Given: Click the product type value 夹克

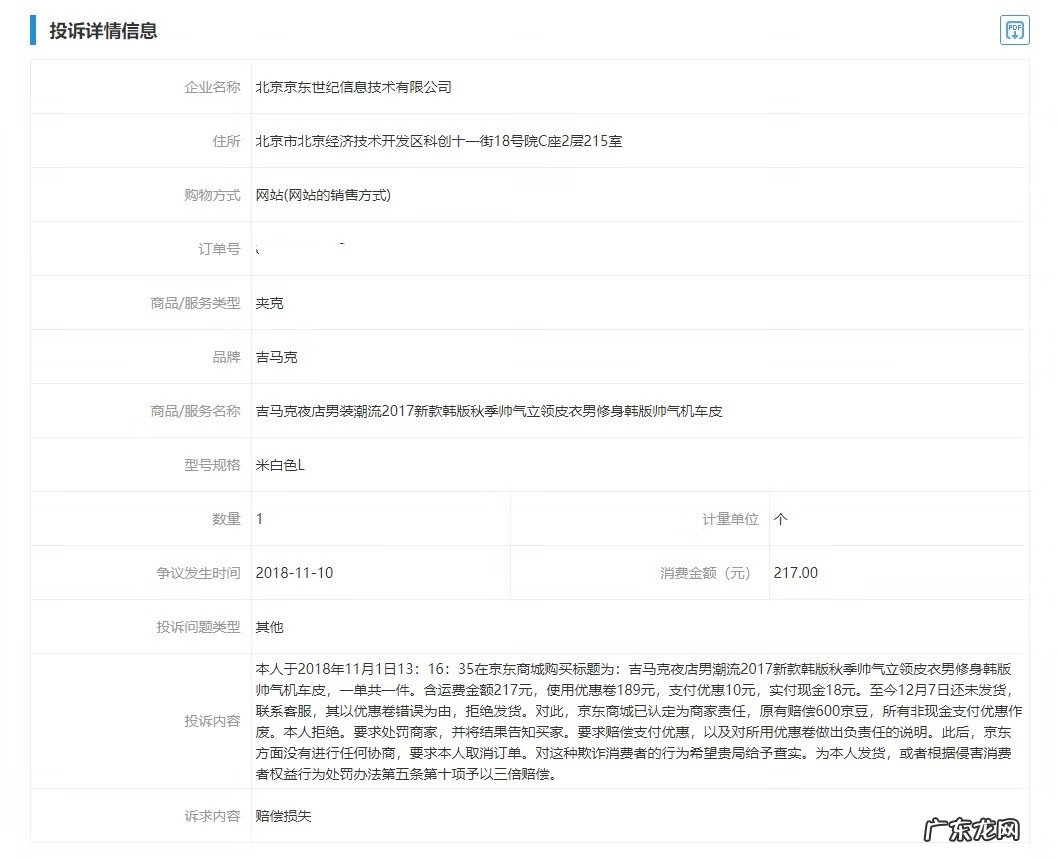Looking at the screenshot, I should pyautogui.click(x=269, y=303).
